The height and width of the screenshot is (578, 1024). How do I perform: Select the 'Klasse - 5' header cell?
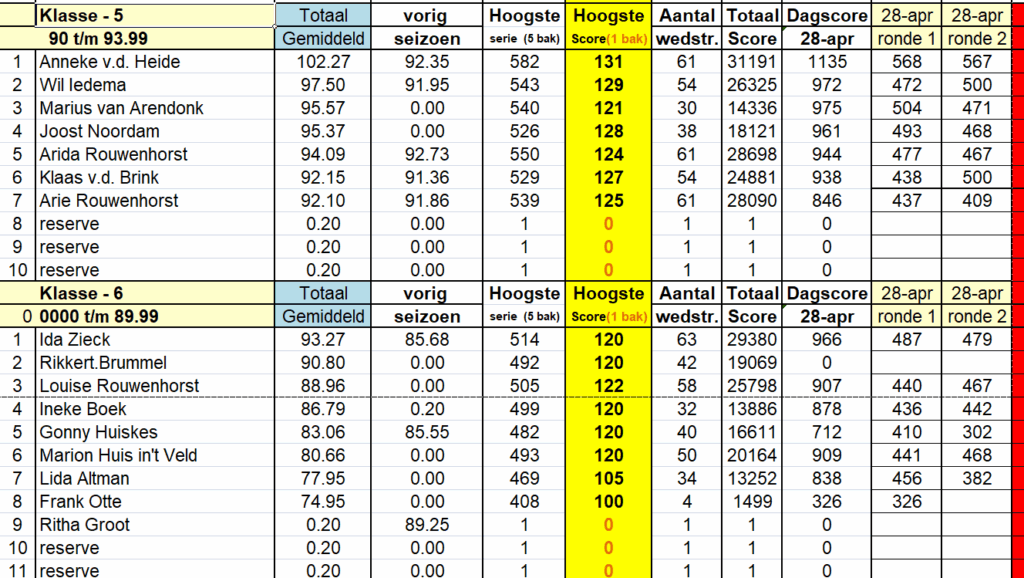click(155, 15)
